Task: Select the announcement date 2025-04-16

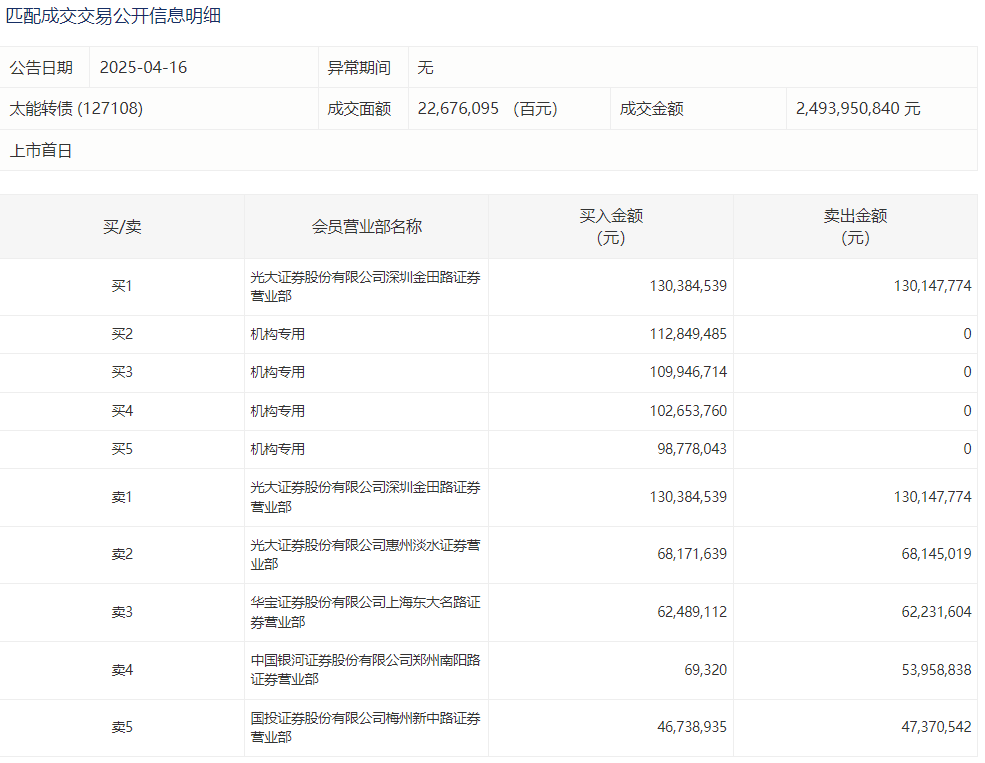Action: [x=143, y=68]
